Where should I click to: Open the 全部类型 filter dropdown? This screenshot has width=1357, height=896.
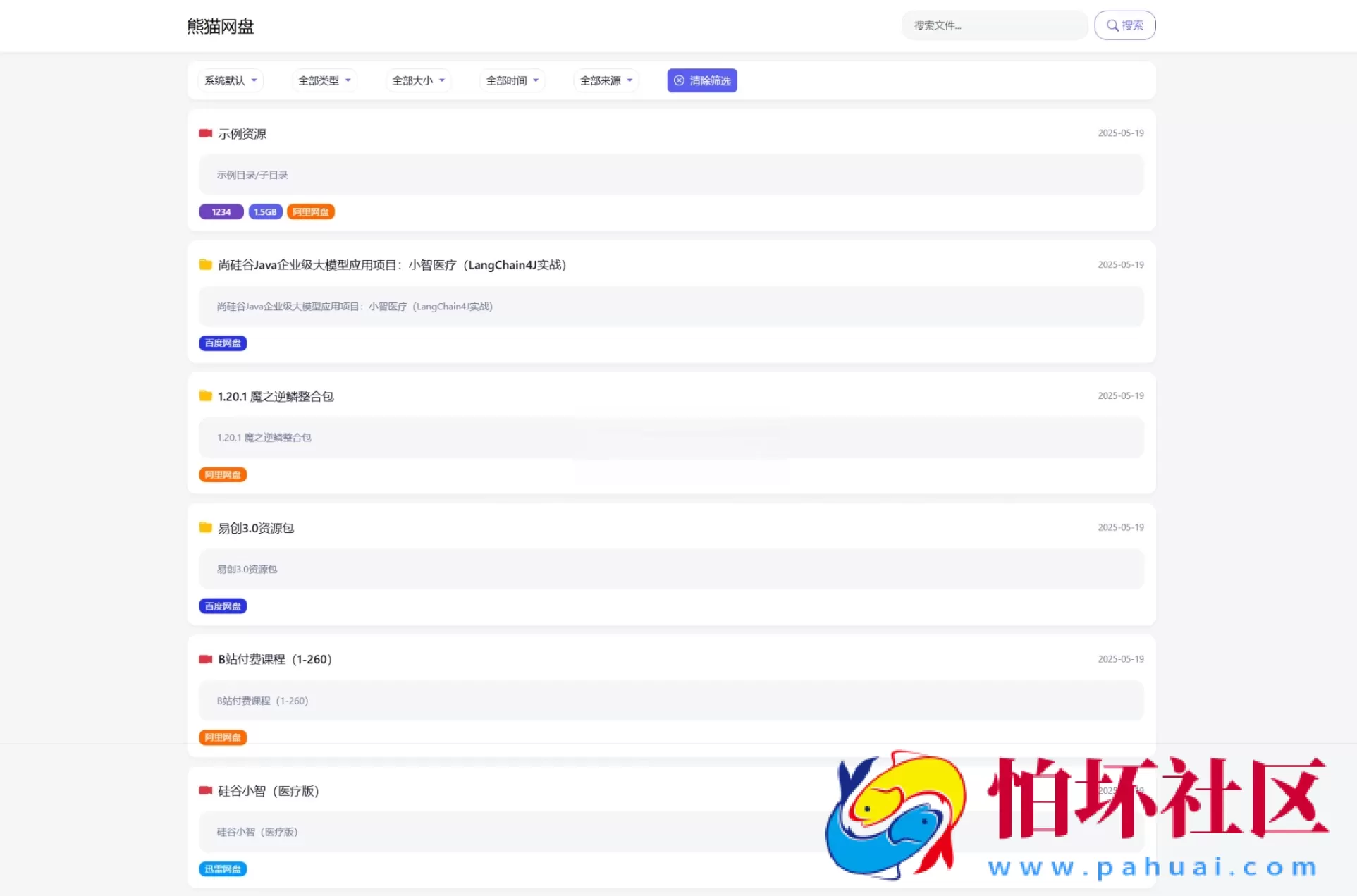324,80
